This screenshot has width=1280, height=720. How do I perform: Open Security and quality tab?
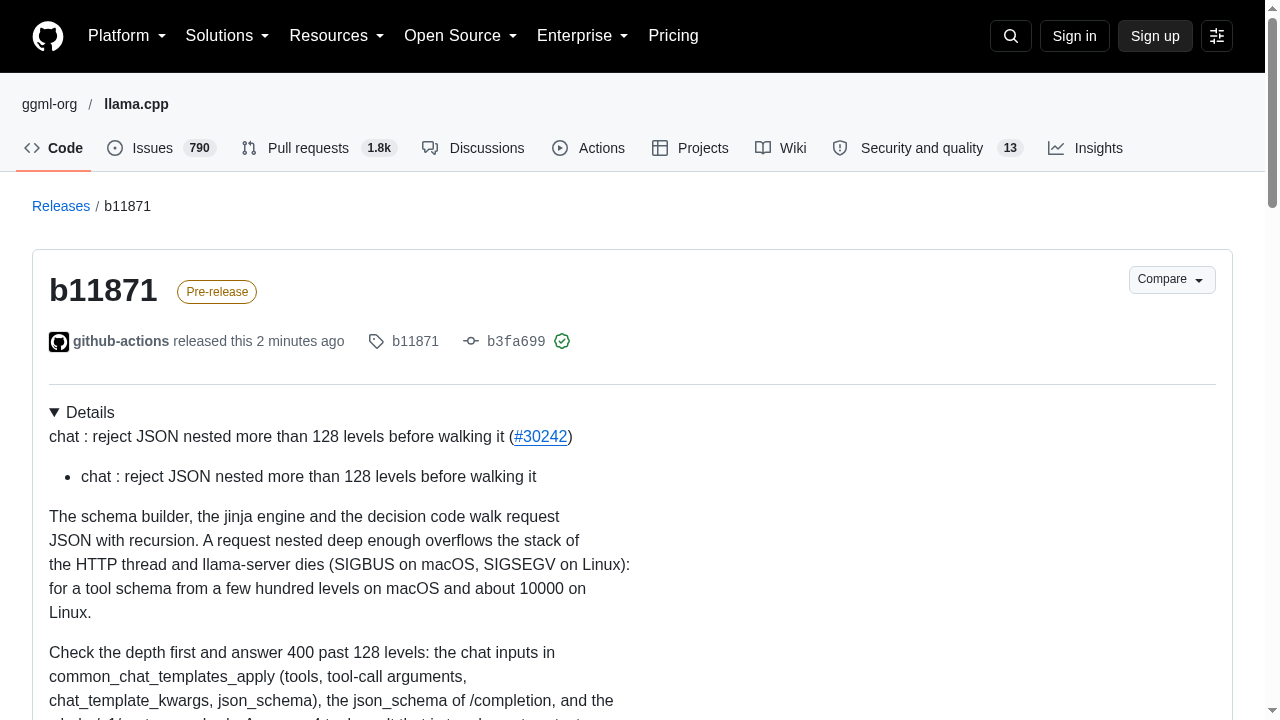(x=928, y=148)
